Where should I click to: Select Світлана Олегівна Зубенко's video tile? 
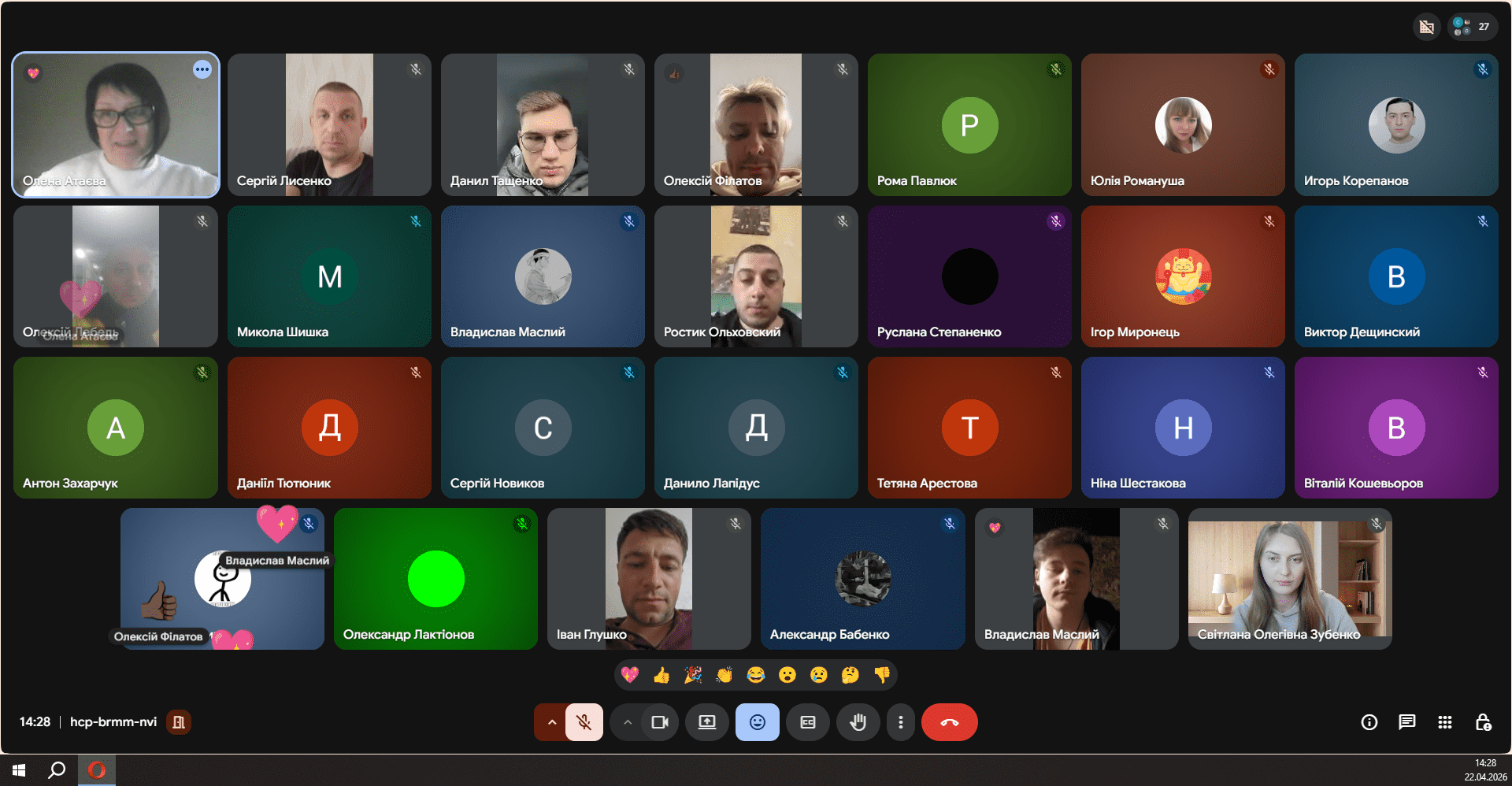[1289, 579]
